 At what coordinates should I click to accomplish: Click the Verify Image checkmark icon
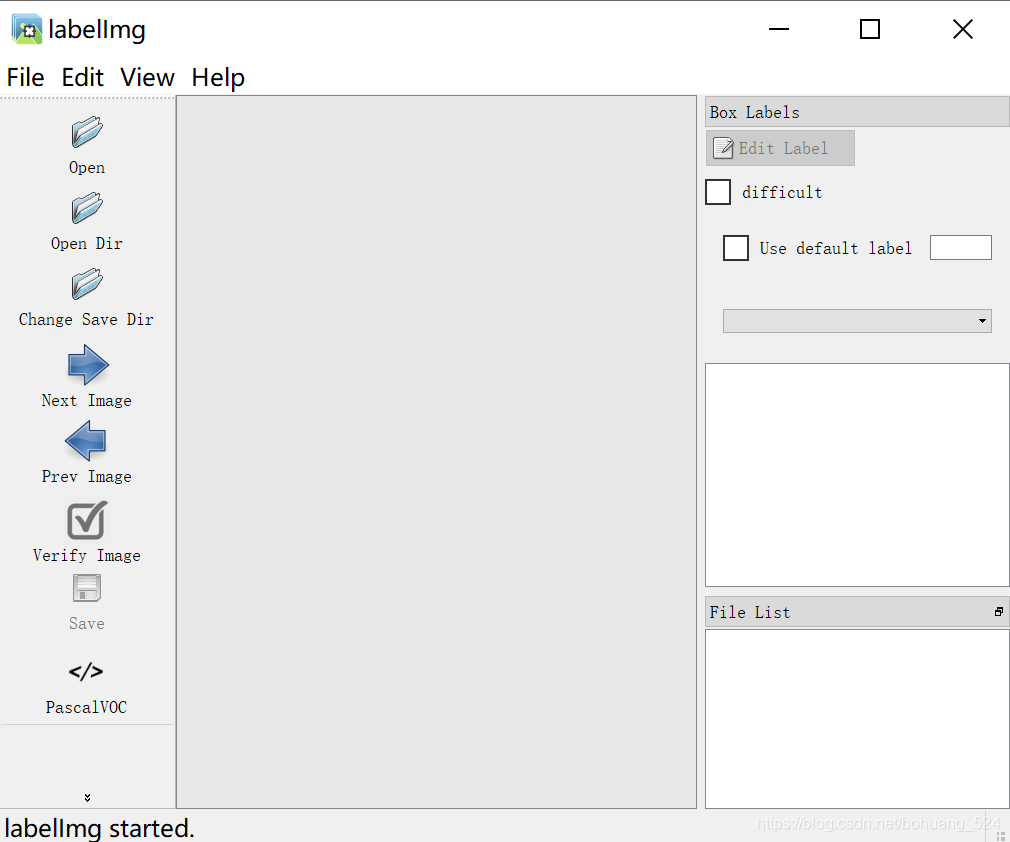(87, 520)
